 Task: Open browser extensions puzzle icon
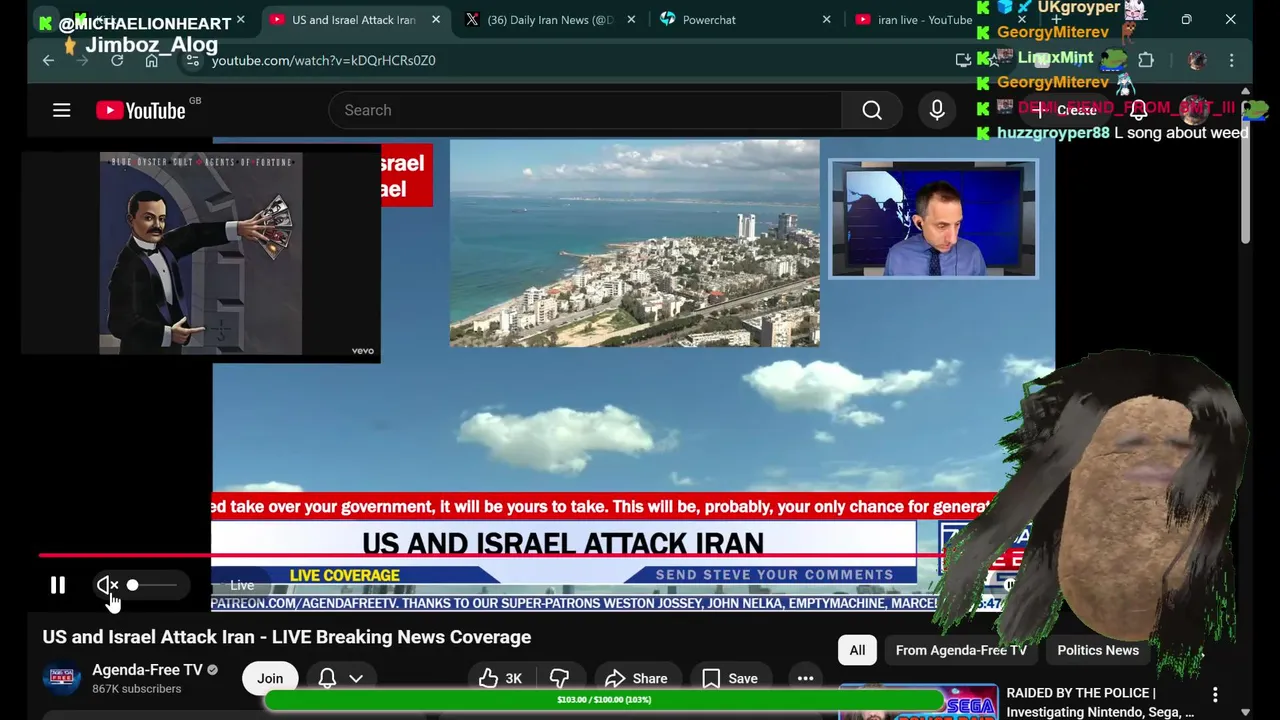1146,60
